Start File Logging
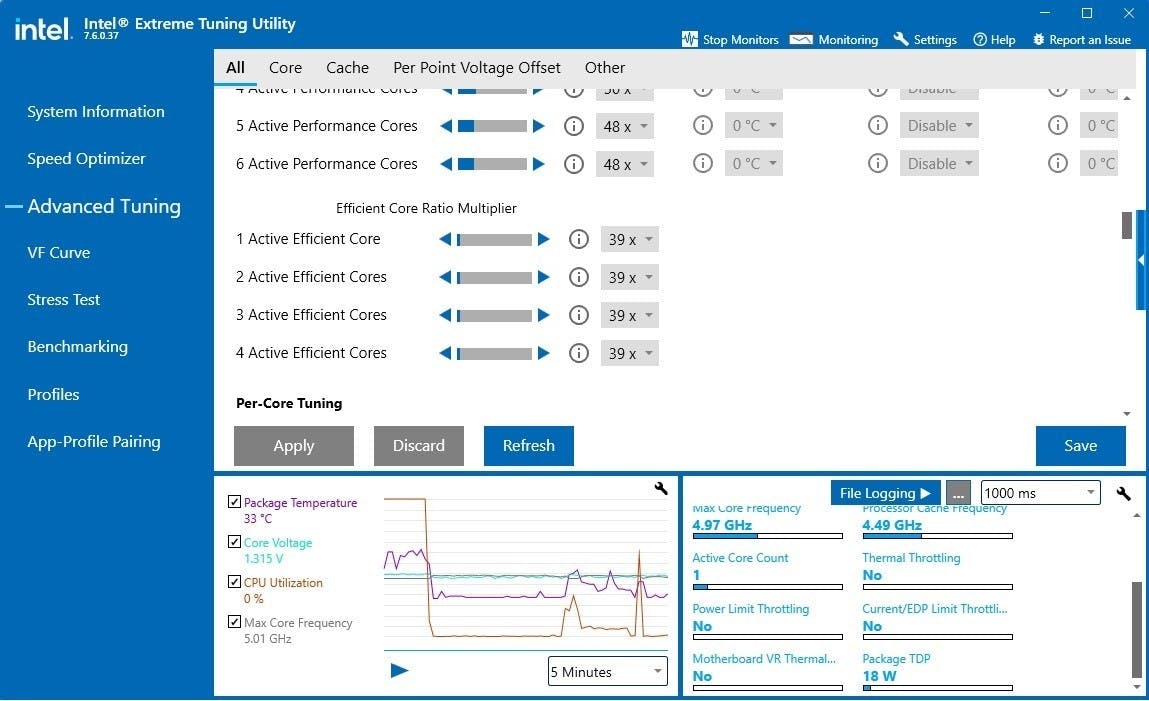 pos(884,493)
